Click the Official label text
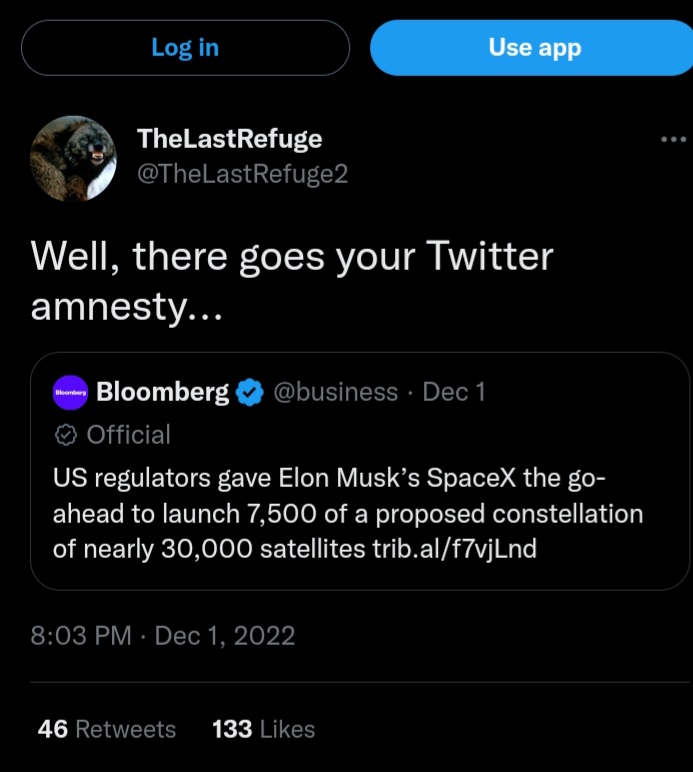This screenshot has height=772, width=693. [128, 435]
